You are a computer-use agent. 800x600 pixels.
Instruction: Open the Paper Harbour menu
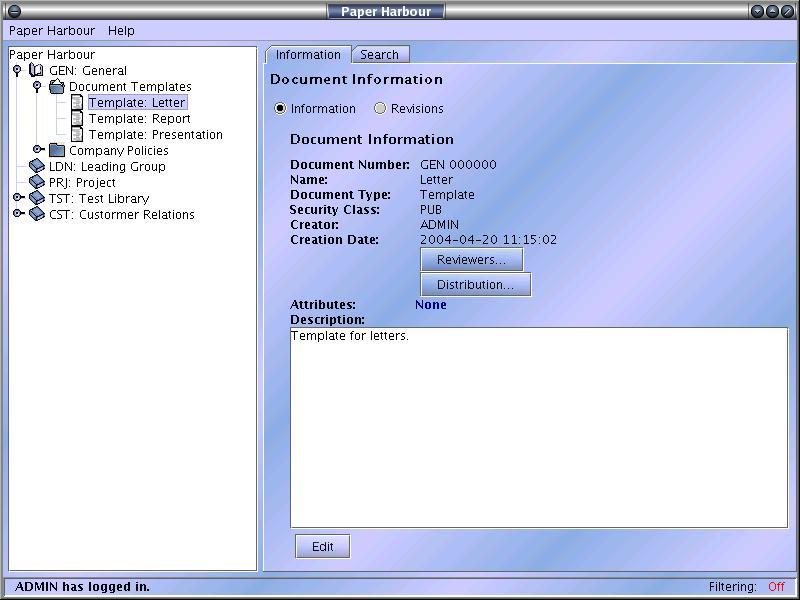pos(52,31)
